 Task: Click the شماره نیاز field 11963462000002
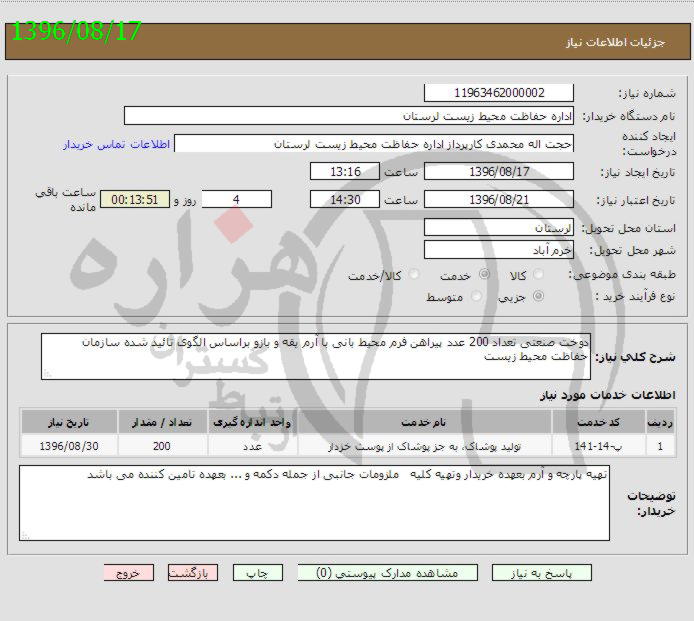pyautogui.click(x=499, y=93)
